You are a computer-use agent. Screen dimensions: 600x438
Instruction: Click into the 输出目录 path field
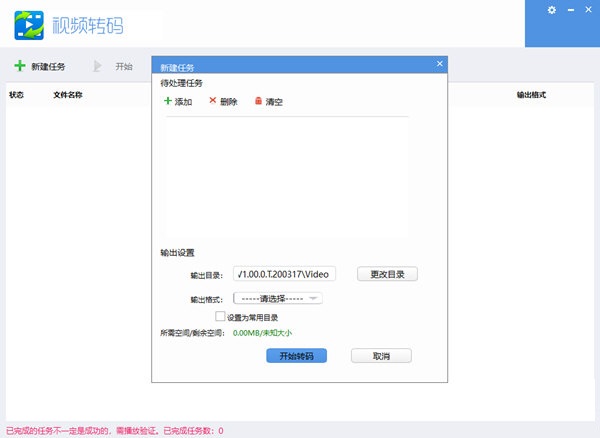[284, 274]
